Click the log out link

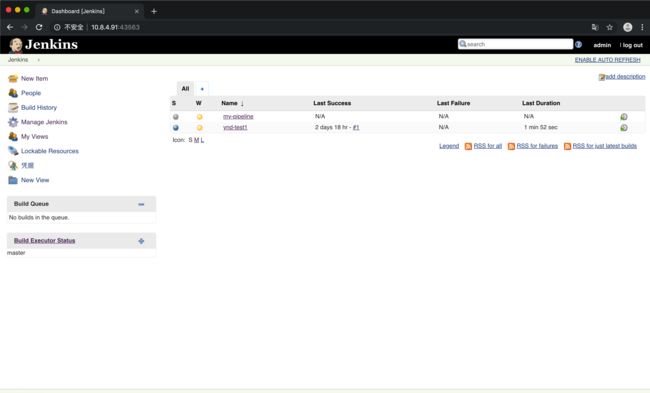pyautogui.click(x=633, y=45)
